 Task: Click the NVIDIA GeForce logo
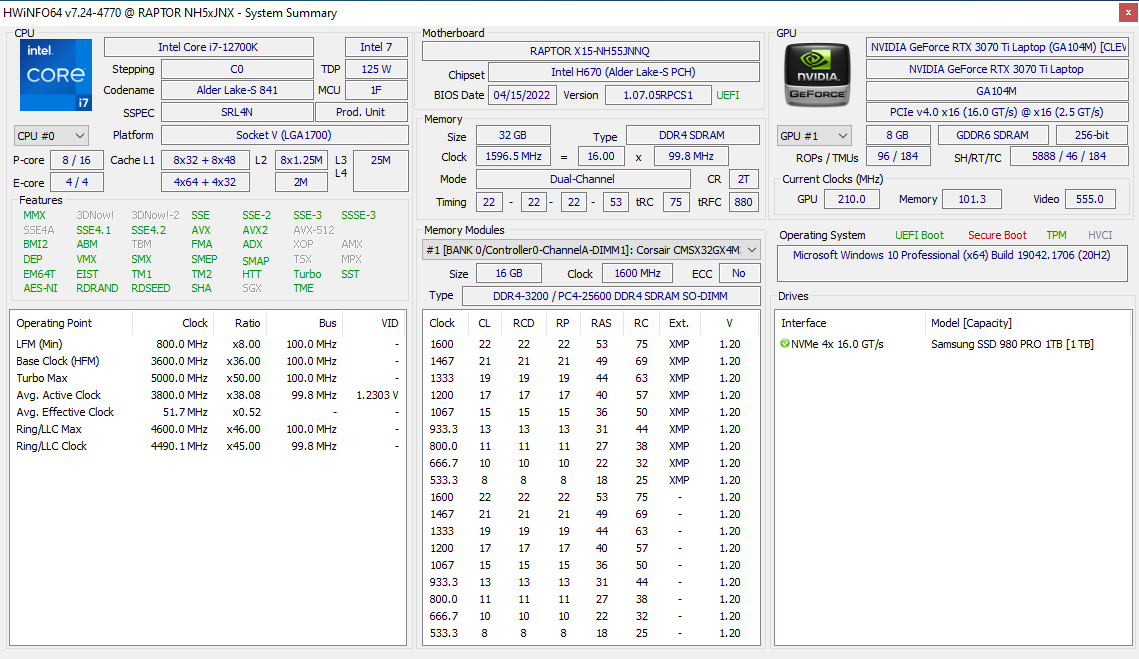pyautogui.click(x=817, y=75)
